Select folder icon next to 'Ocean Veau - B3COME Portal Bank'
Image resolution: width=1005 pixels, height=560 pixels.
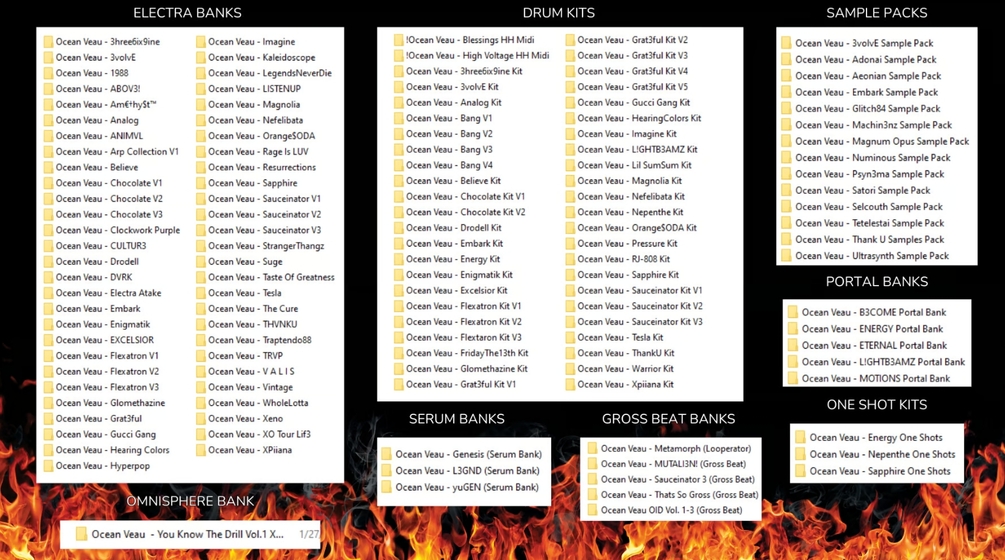(793, 313)
